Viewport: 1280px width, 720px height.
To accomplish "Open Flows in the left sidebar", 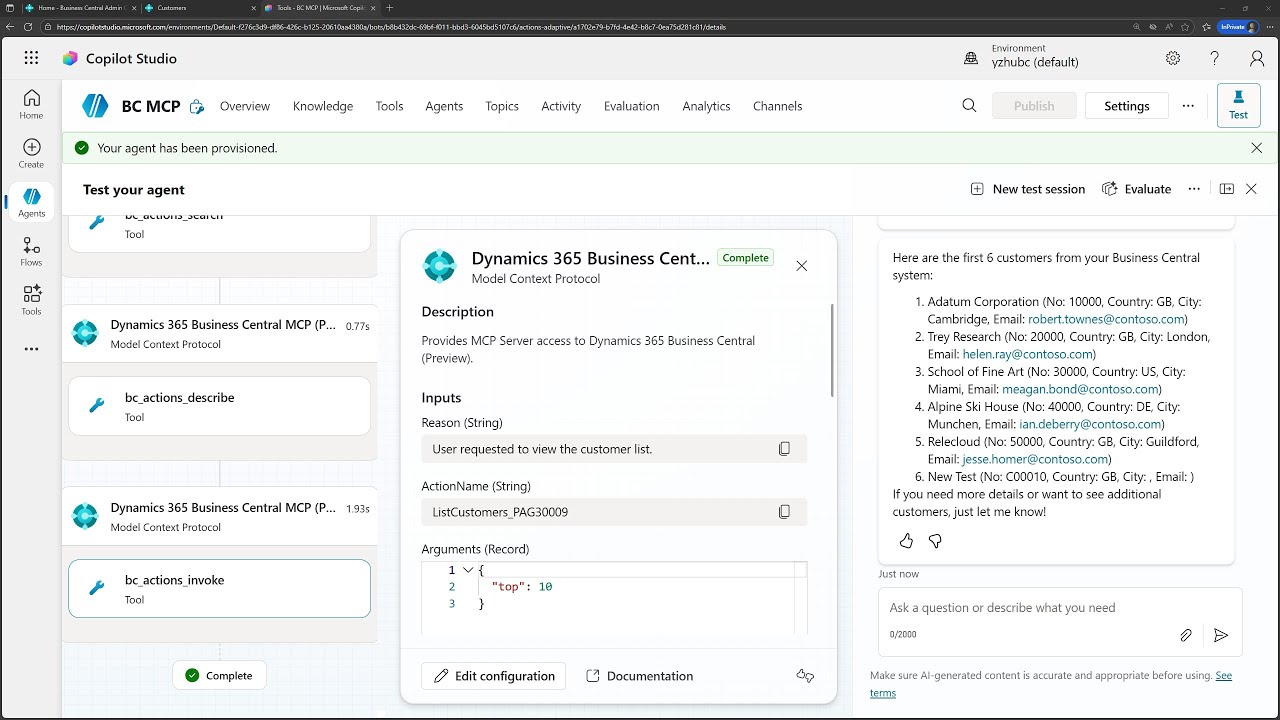I will (31, 252).
